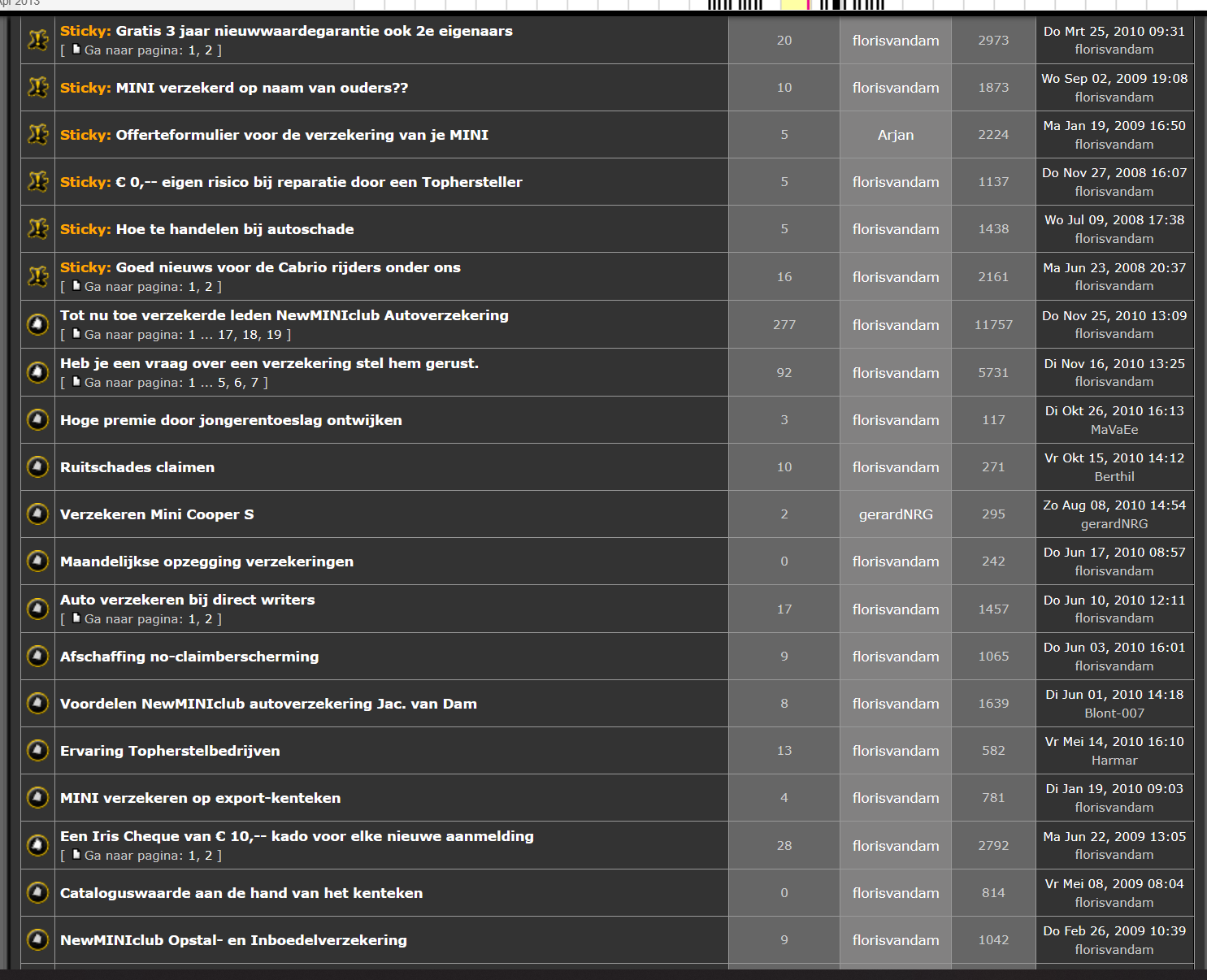Click the topic icon beside 'Heb je een vraag over een verzekering'
The image size is (1207, 980).
point(37,372)
